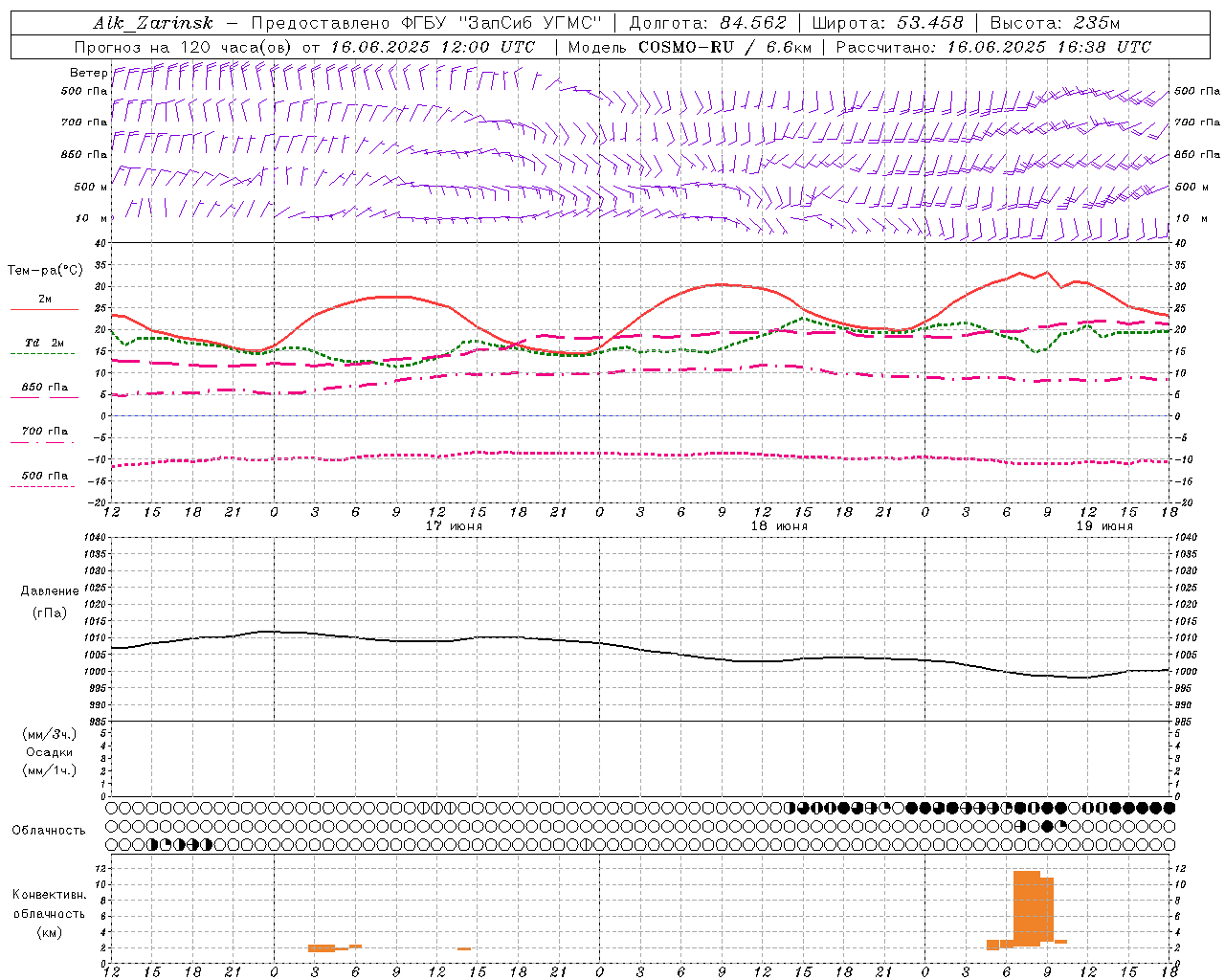Click the (км) unit under convective cloudiness
1225x980 pixels.
(50, 932)
